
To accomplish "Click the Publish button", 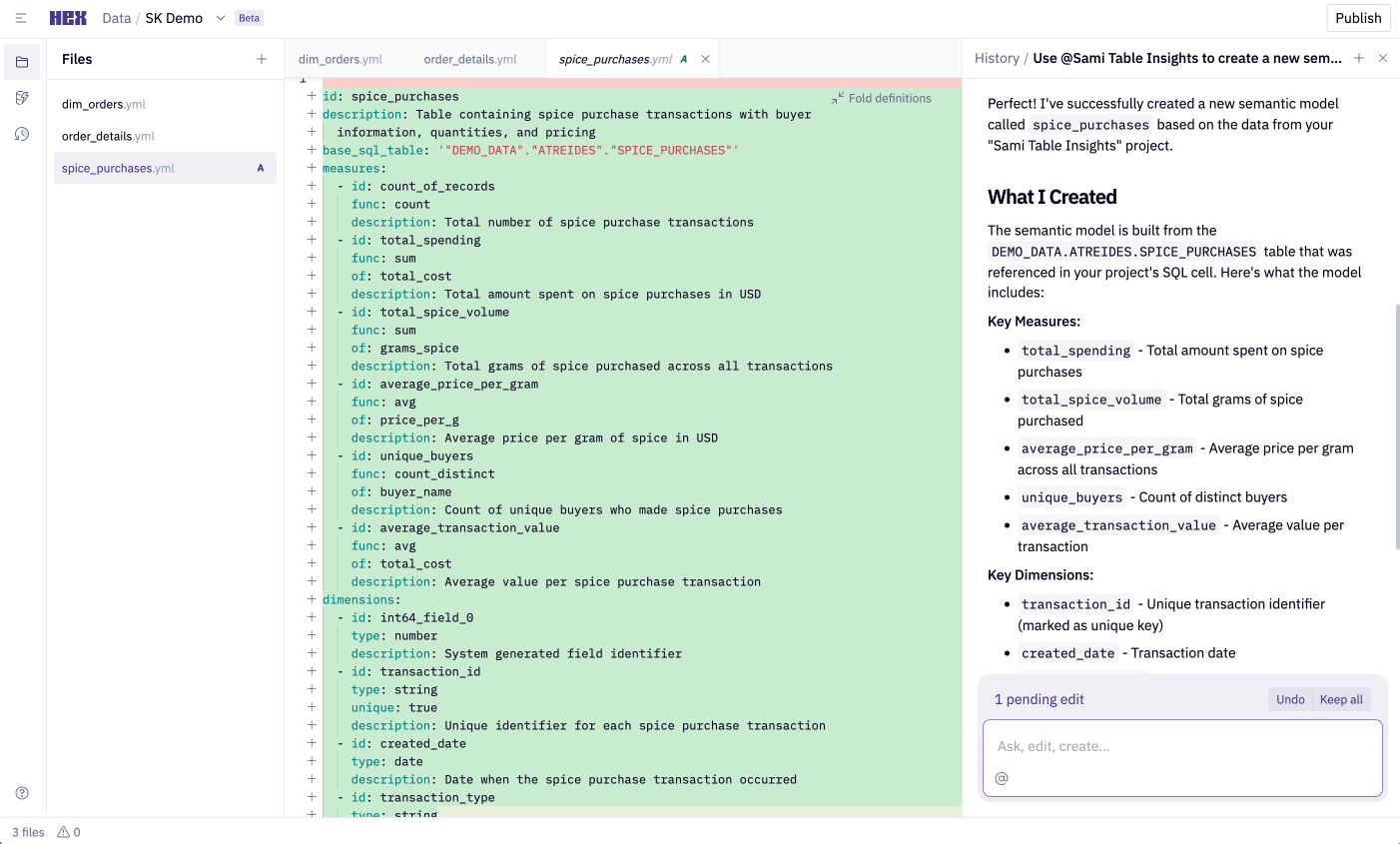I will click(x=1358, y=18).
